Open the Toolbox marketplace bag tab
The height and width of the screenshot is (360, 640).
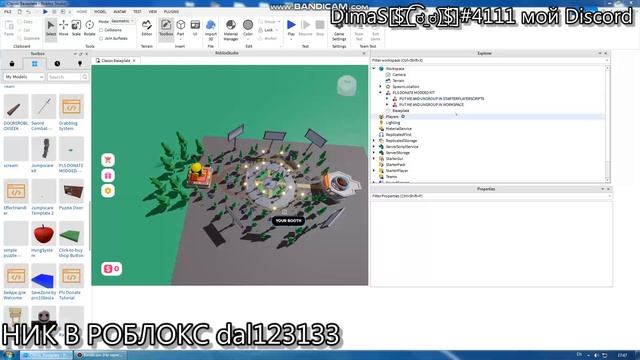[12, 64]
